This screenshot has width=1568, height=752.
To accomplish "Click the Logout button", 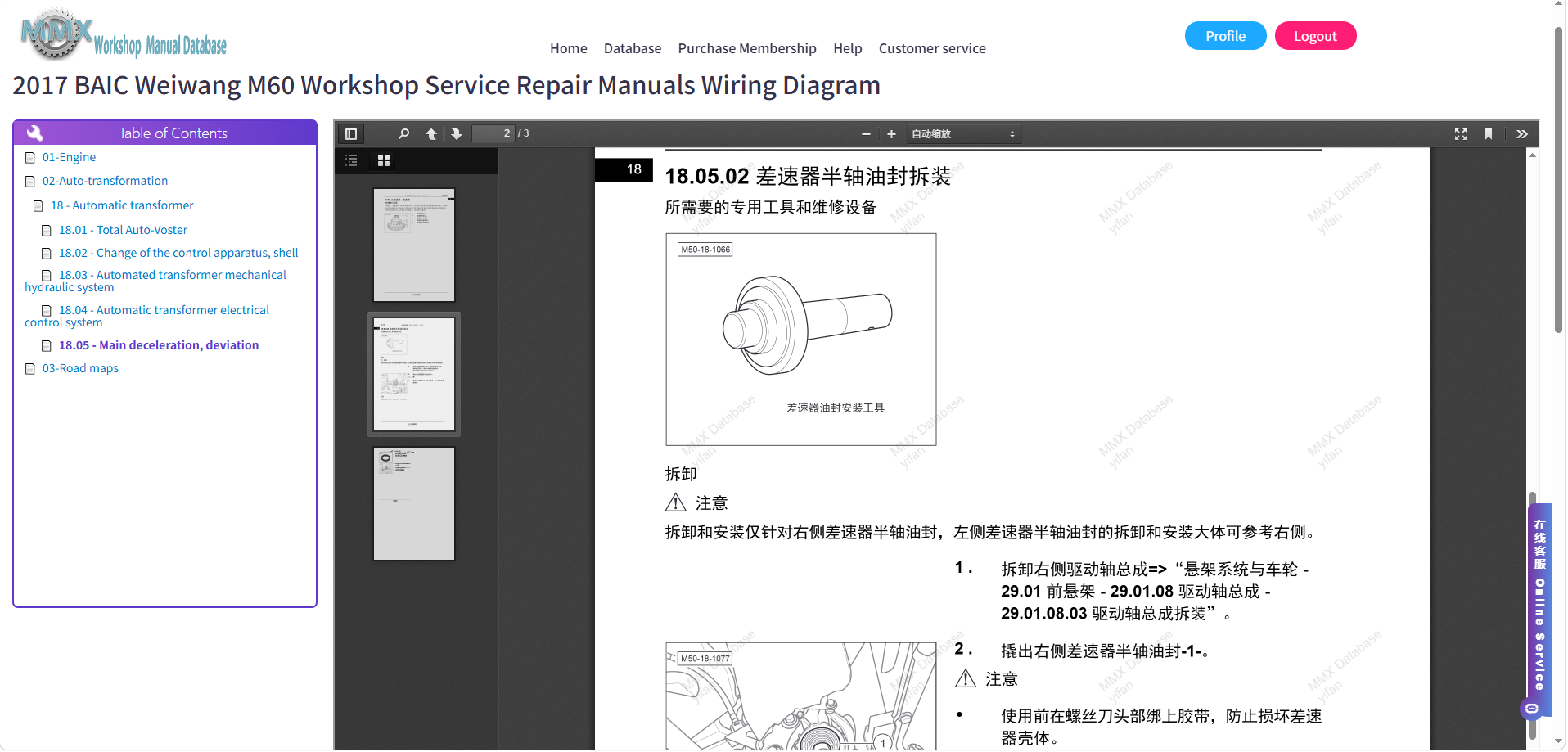I will 1315,36.
